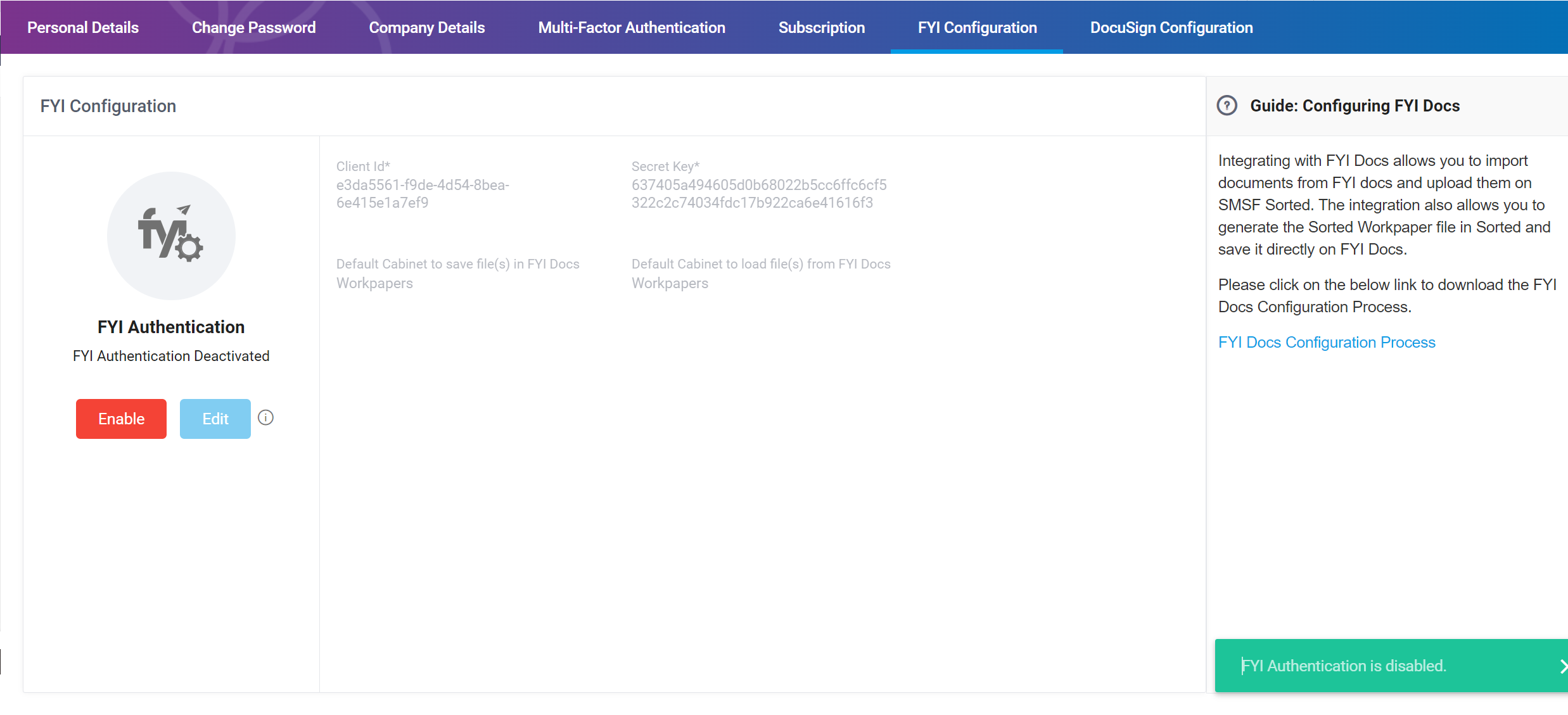This screenshot has height=715, width=1568.
Task: Click the 'Guide: Configuring FYI Docs' heading
Action: coord(1354,106)
